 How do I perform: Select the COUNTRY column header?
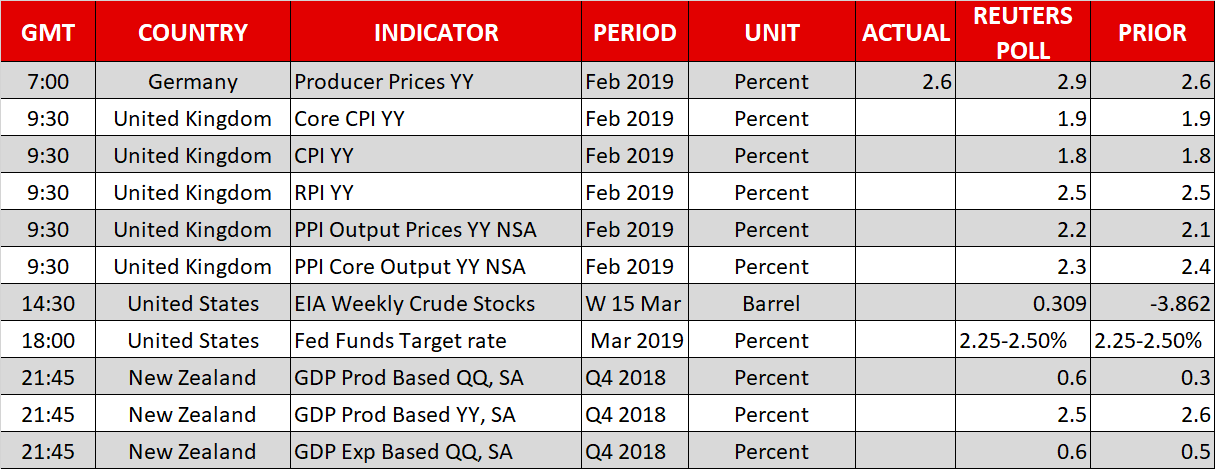click(192, 32)
